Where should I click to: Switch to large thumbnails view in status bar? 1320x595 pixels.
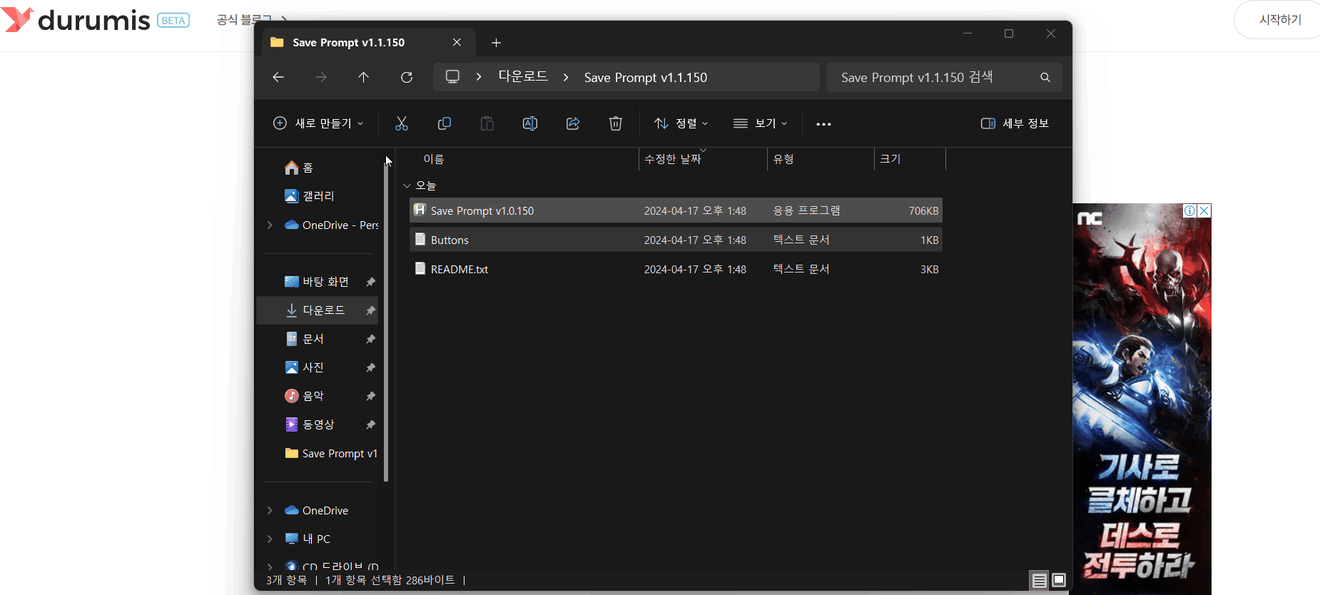[x=1059, y=580]
